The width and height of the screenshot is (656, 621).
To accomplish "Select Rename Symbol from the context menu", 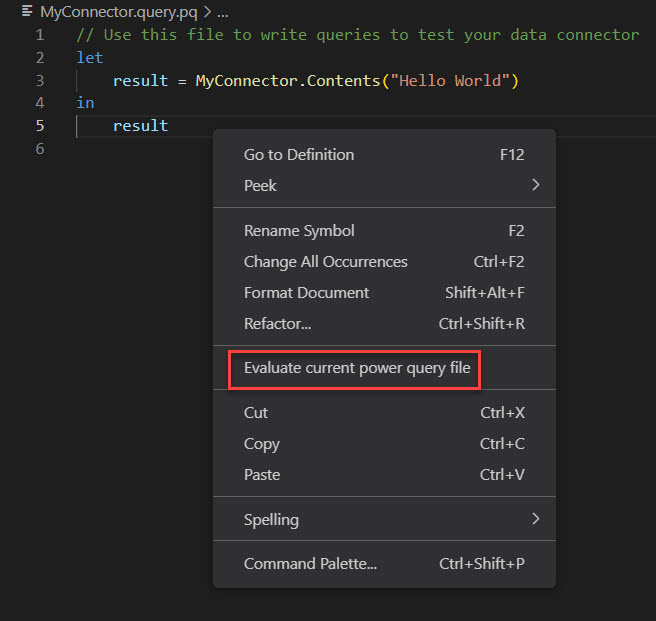I will (x=384, y=231).
